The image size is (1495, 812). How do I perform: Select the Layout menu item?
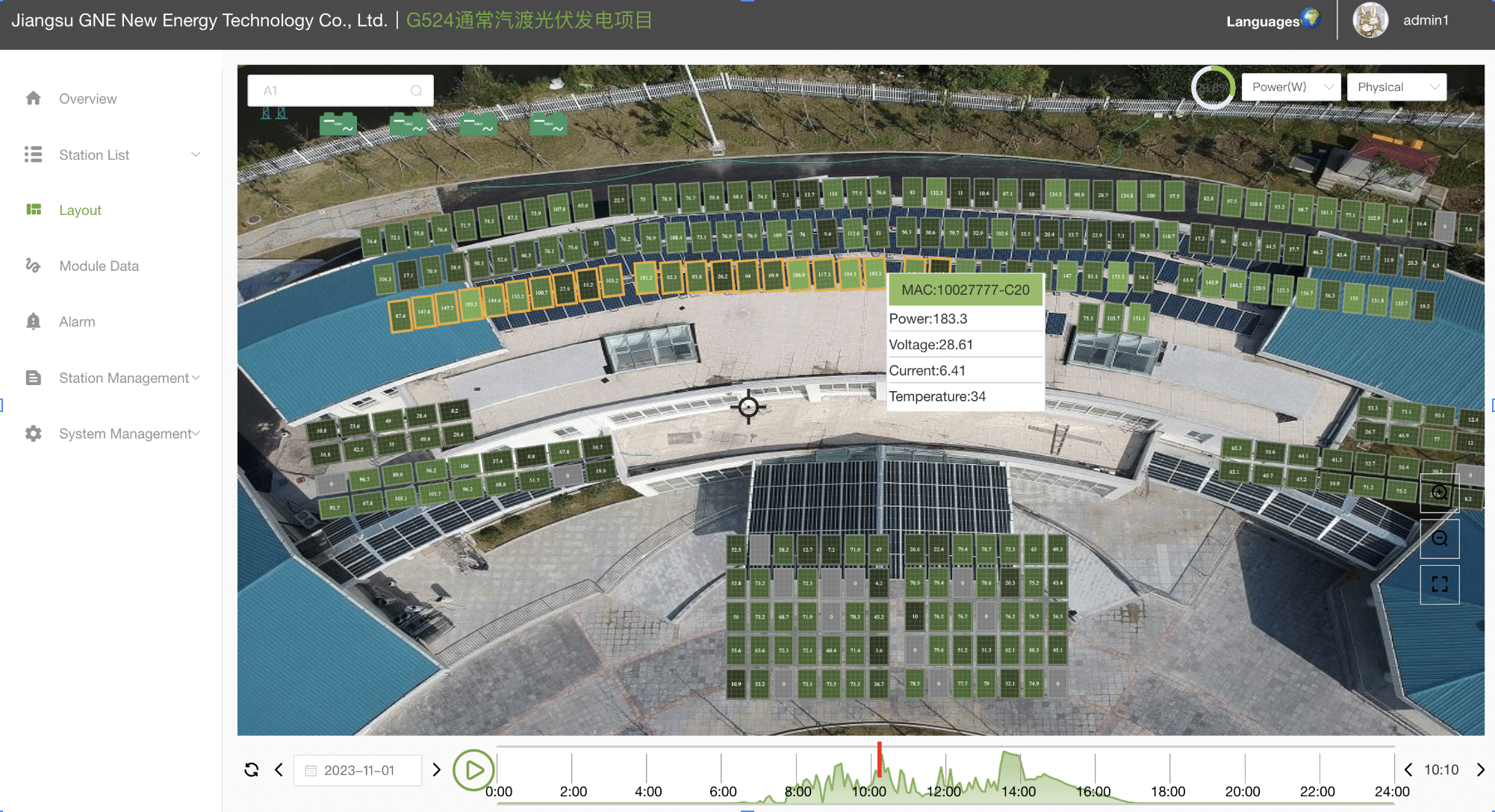tap(80, 209)
